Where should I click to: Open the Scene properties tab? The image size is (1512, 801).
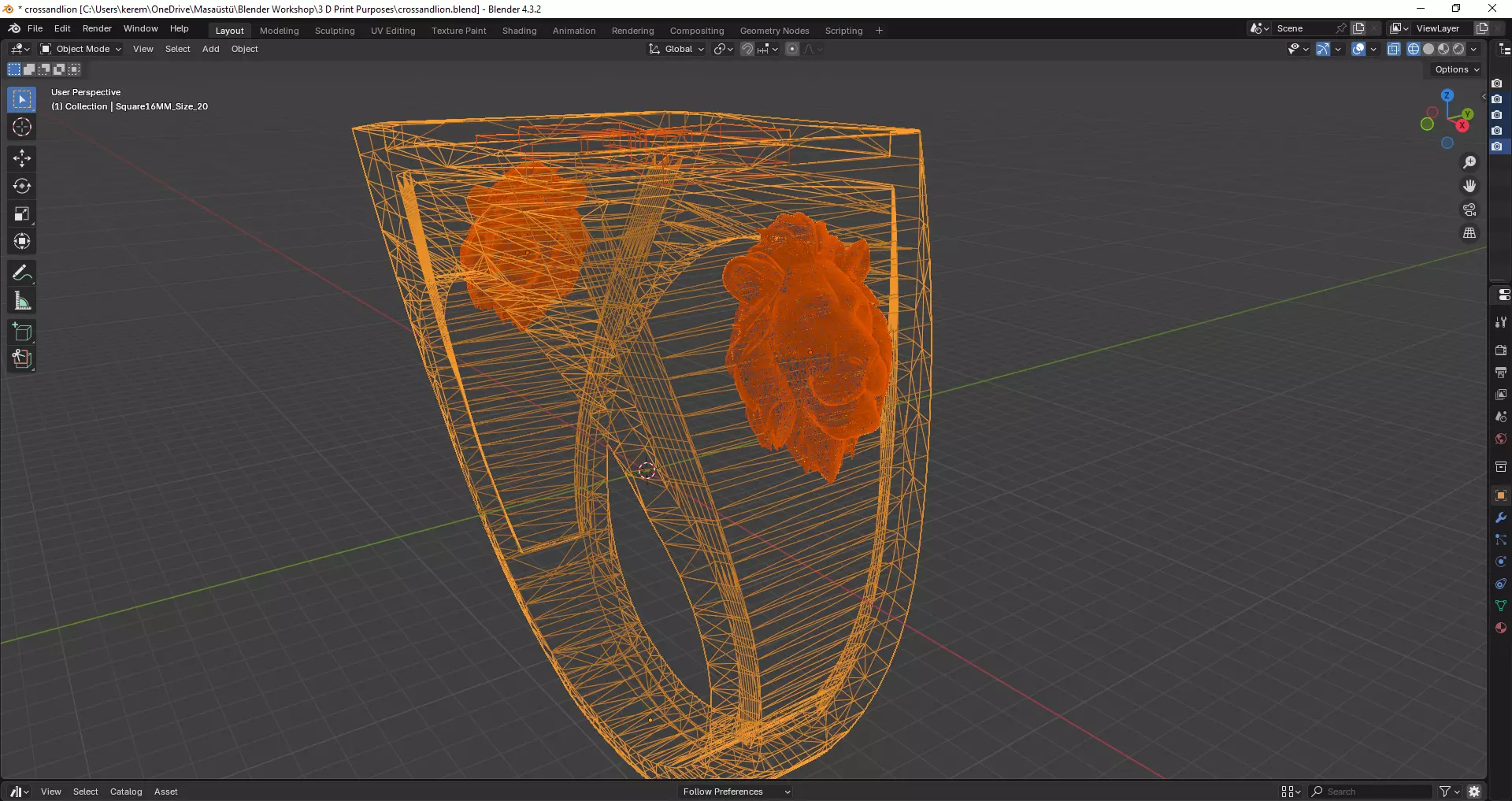coord(1501,417)
